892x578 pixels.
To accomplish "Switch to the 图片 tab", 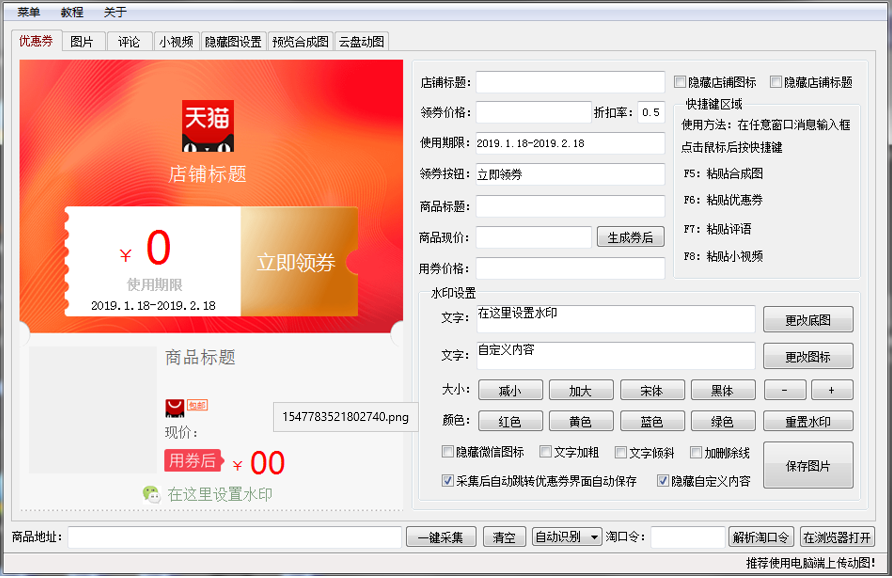I will (x=82, y=42).
